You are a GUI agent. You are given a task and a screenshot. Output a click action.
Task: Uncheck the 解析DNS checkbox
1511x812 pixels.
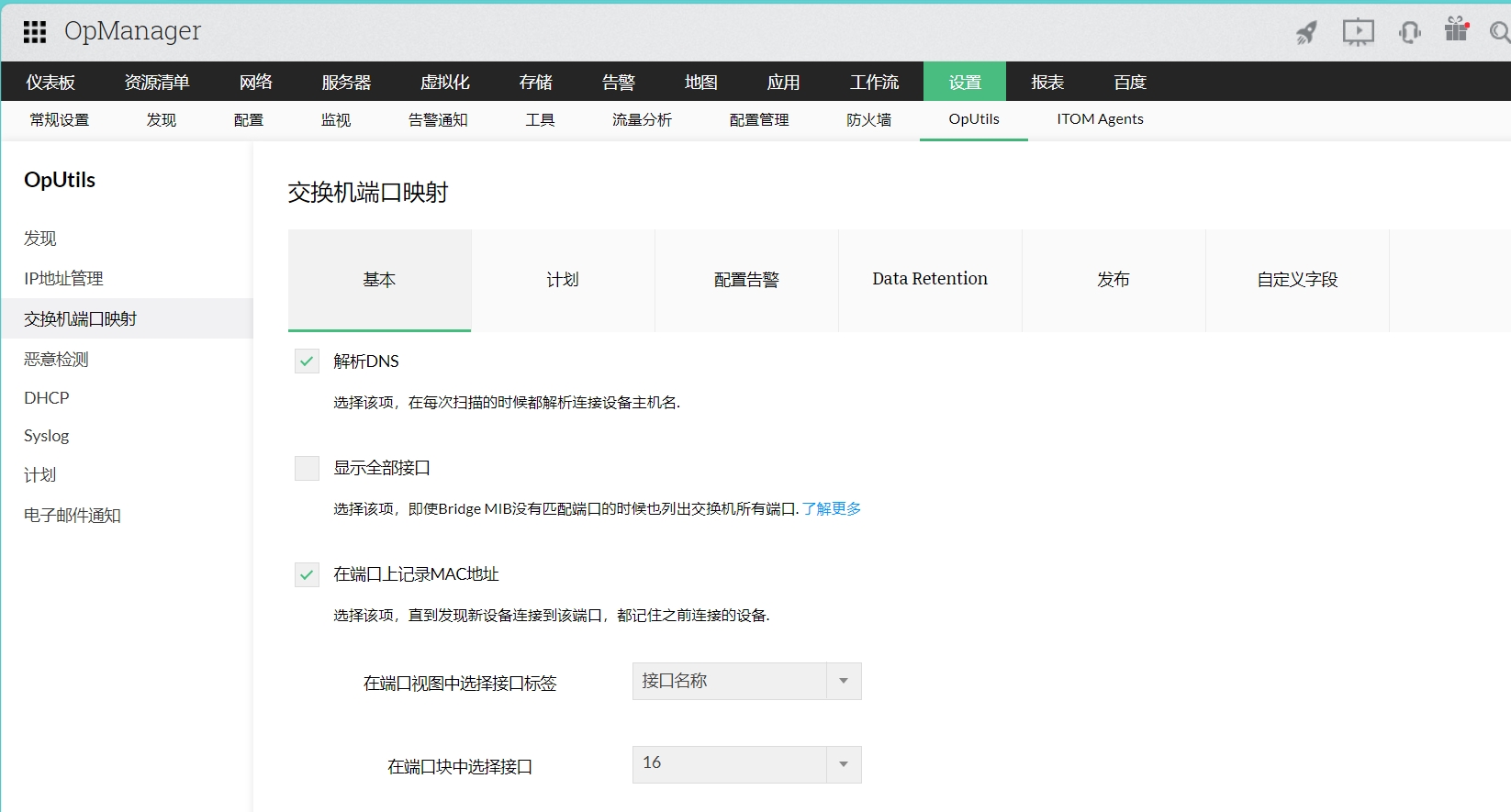307,362
